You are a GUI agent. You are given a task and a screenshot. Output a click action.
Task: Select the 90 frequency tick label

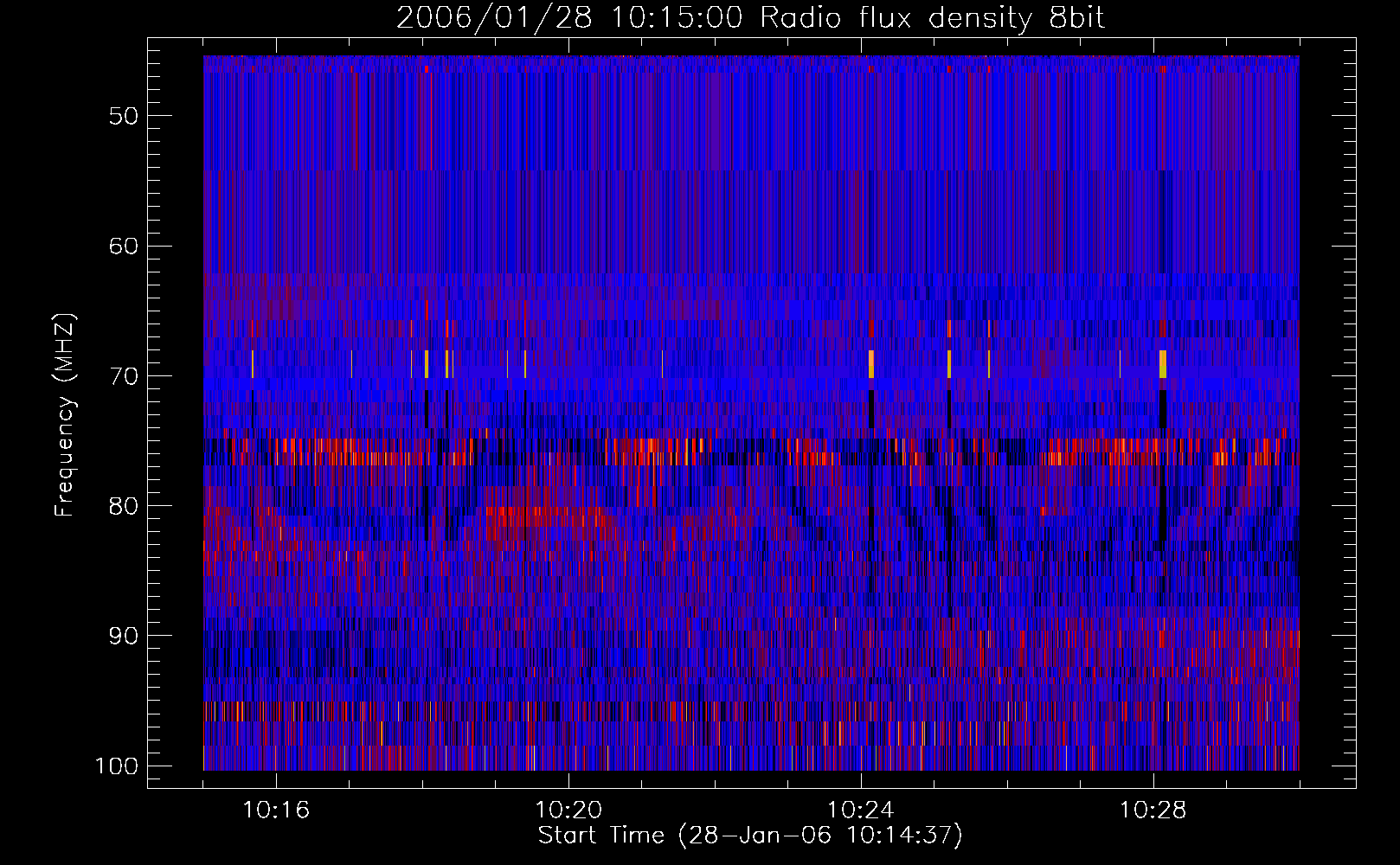coord(124,636)
